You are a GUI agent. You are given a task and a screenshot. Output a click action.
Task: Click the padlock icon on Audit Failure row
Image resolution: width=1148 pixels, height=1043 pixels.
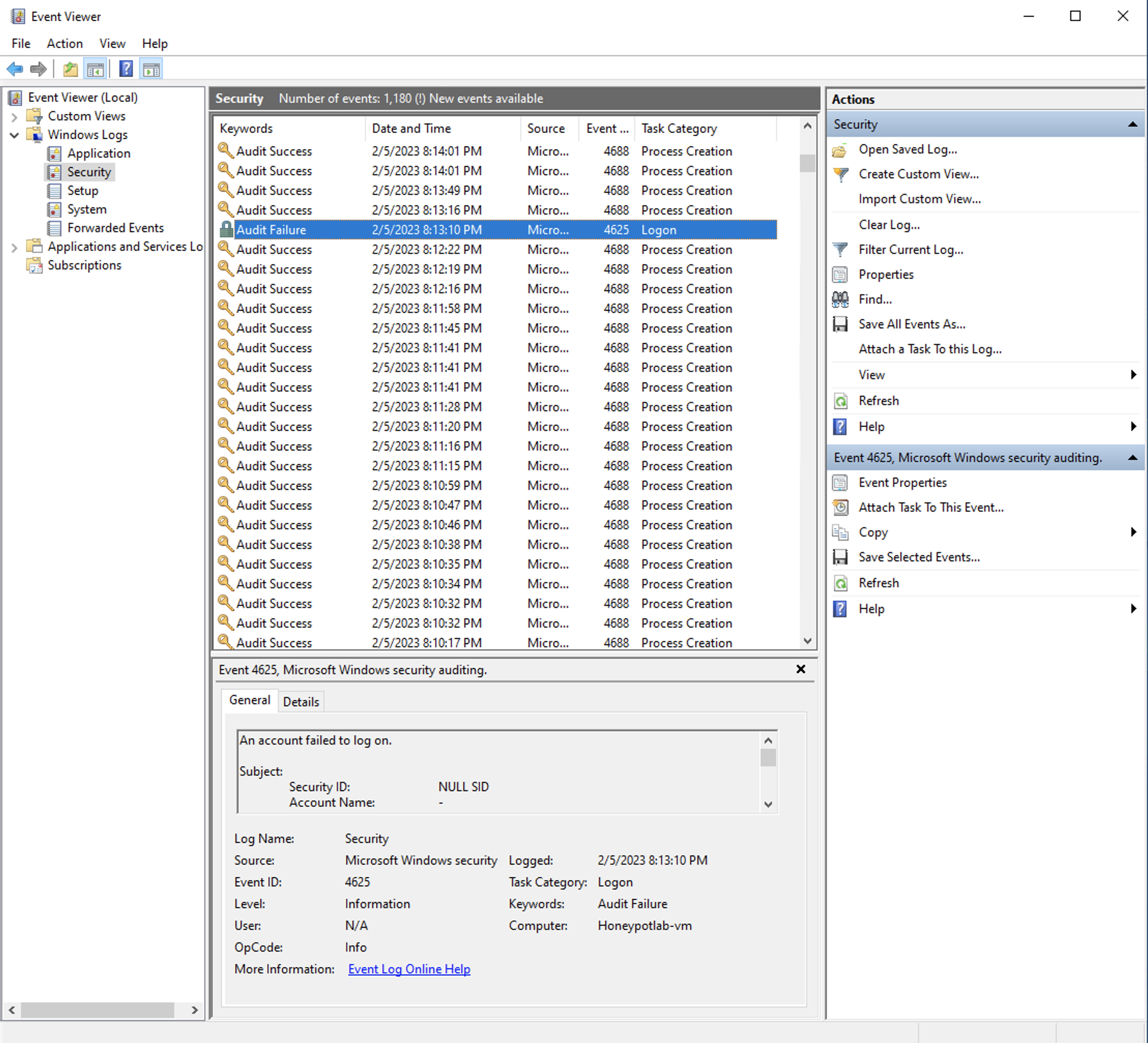point(226,229)
